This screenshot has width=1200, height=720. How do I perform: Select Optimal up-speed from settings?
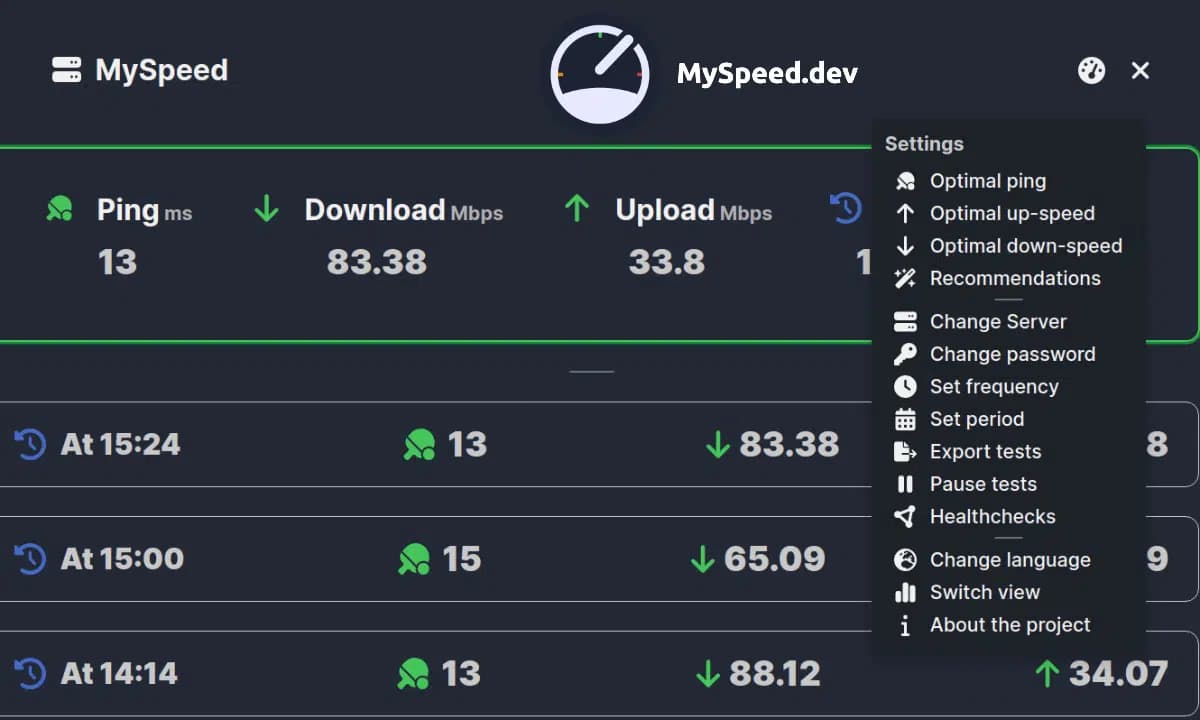(x=1011, y=213)
